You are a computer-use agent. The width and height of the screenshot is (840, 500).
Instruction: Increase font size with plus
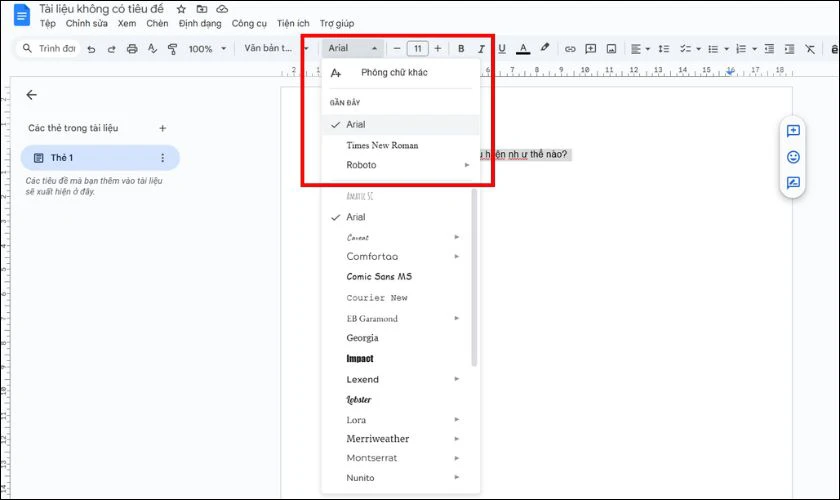438,49
